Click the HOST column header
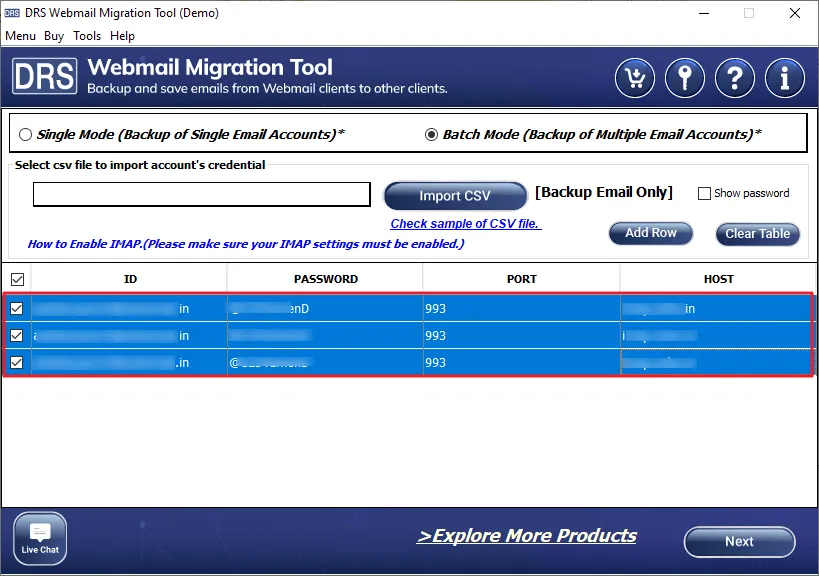 click(x=718, y=279)
